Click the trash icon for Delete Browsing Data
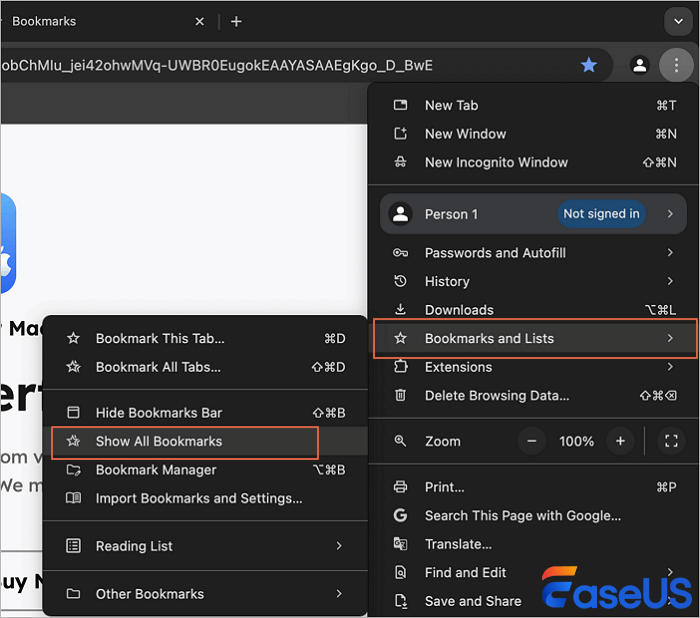This screenshot has width=700, height=618. [401, 395]
